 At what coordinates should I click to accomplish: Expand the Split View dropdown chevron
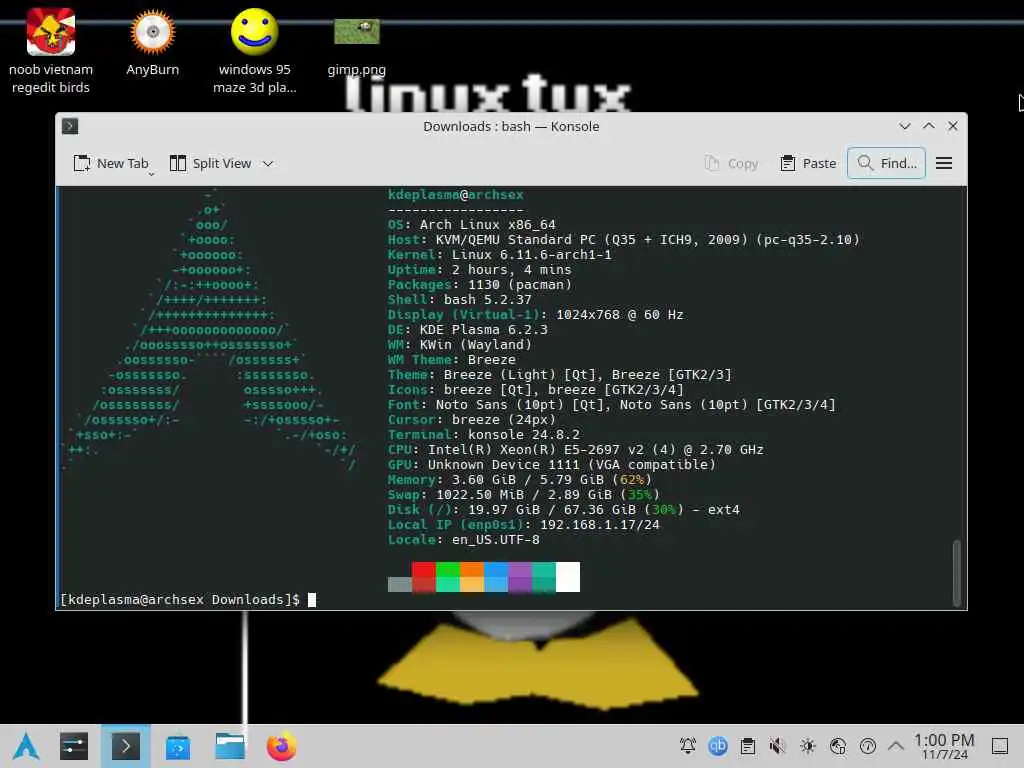(268, 164)
